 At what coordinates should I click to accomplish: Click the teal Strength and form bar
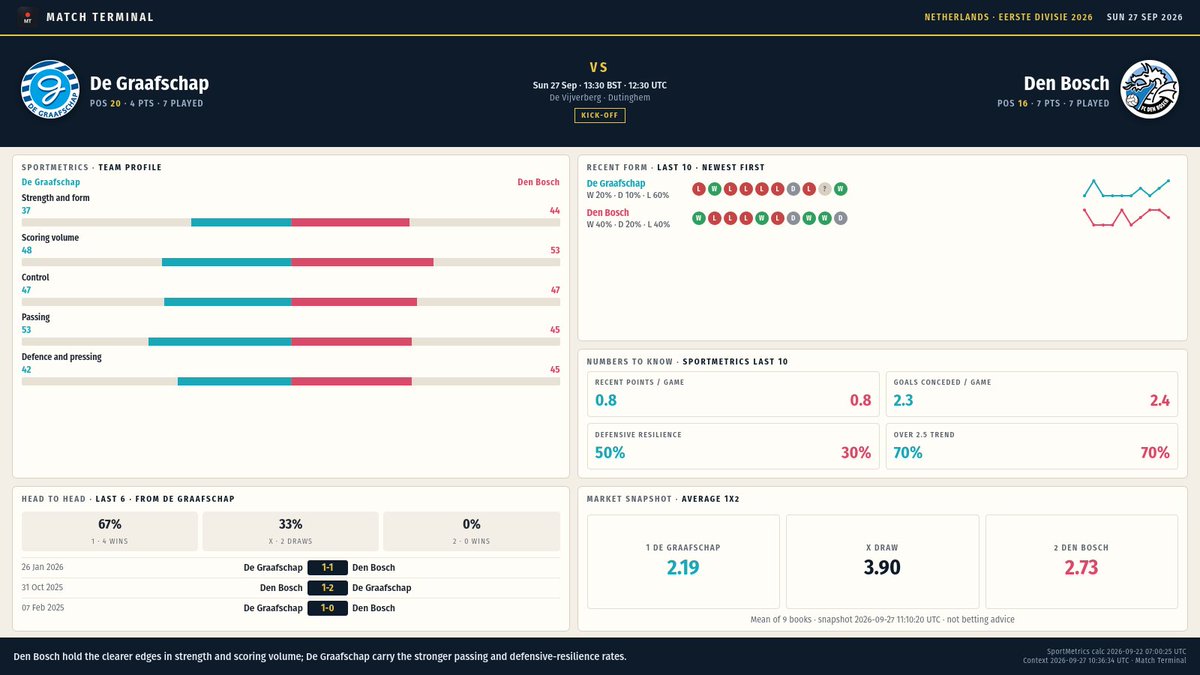pos(241,222)
